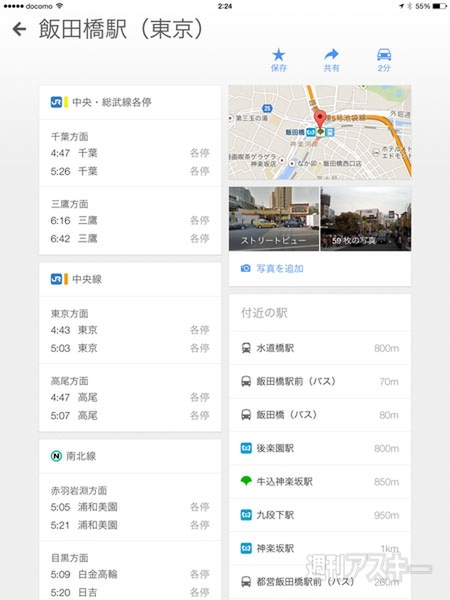Tap metro icon beside 後楽園駅

tap(246, 448)
